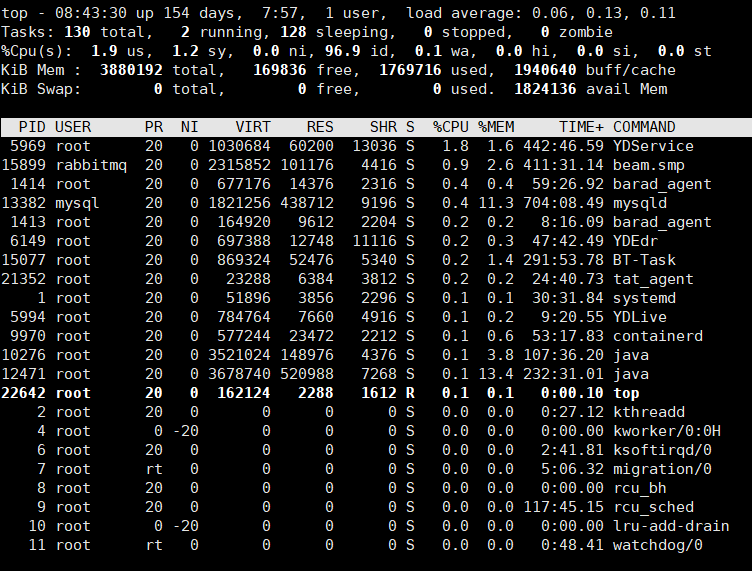Click the RES column header
This screenshot has height=571, width=752.
320,127
